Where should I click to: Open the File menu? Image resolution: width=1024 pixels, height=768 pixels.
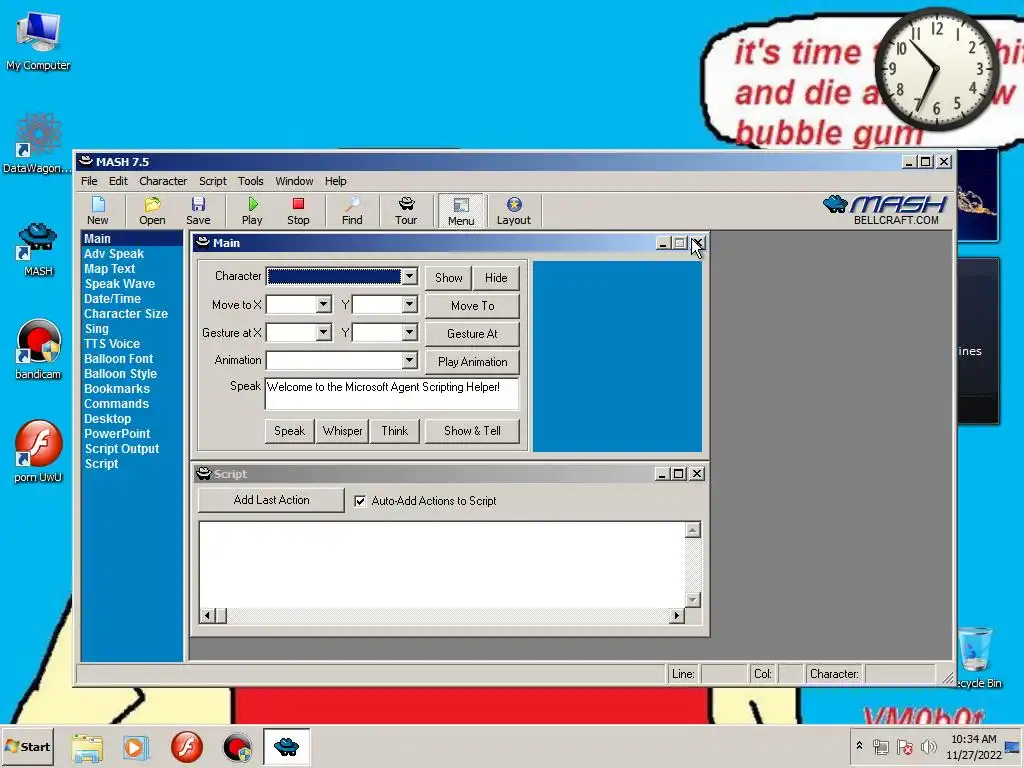(89, 181)
